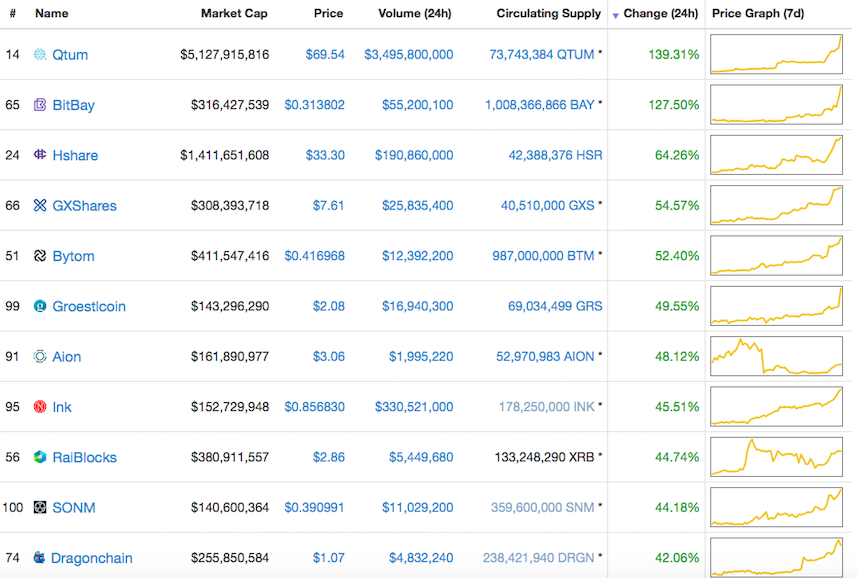Image resolution: width=857 pixels, height=578 pixels.
Task: Click circulating supply 42,388,376 HSR
Action: (555, 155)
